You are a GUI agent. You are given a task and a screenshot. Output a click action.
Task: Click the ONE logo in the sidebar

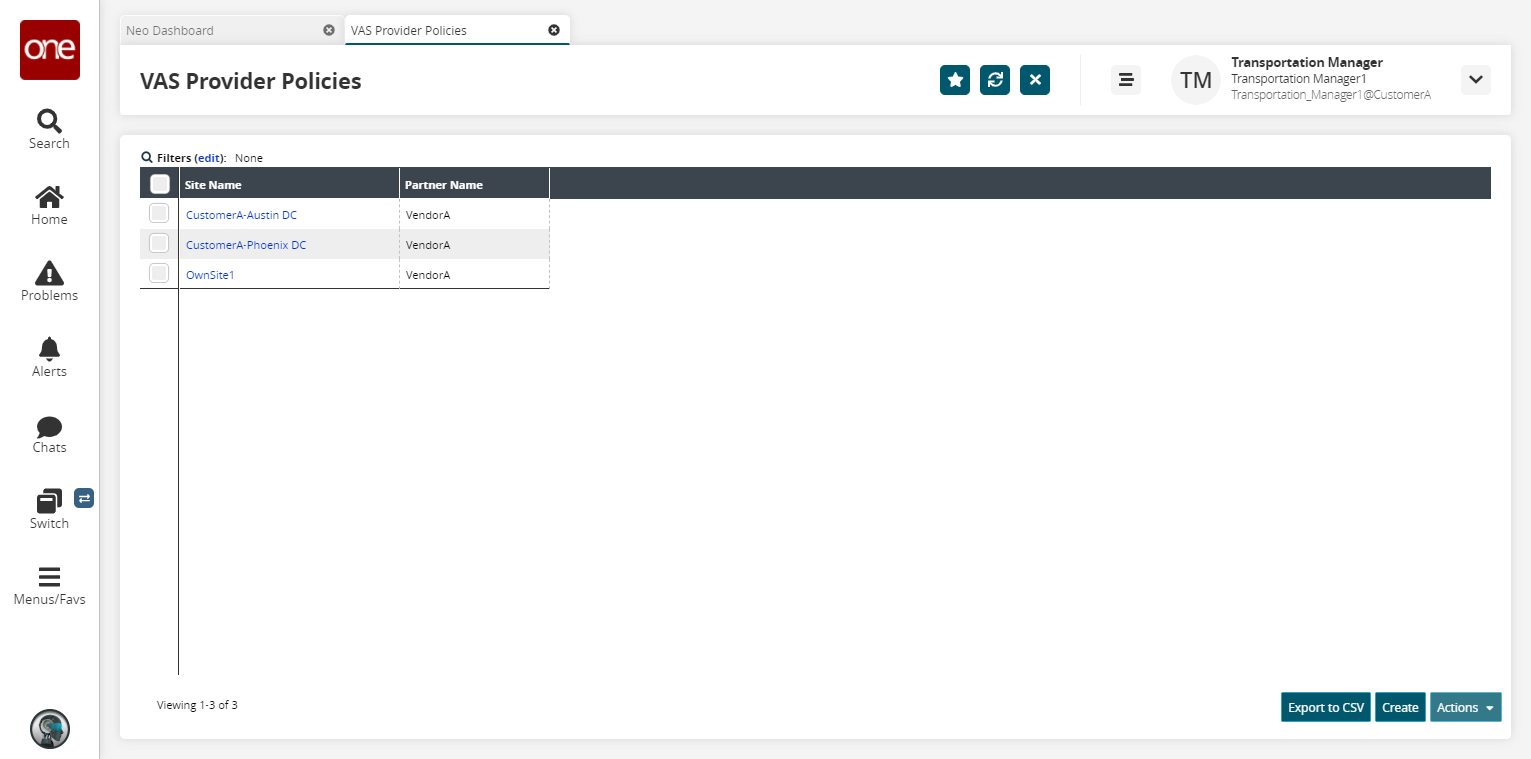click(x=50, y=50)
